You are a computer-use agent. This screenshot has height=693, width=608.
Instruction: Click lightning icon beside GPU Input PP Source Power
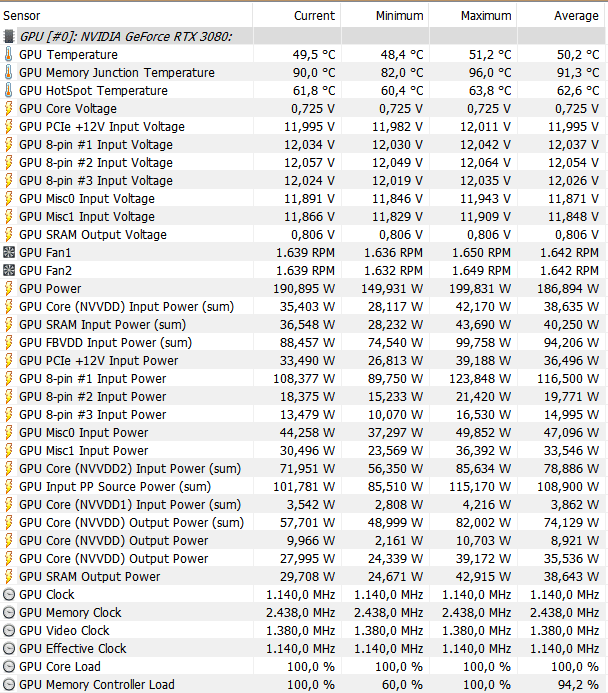8,487
